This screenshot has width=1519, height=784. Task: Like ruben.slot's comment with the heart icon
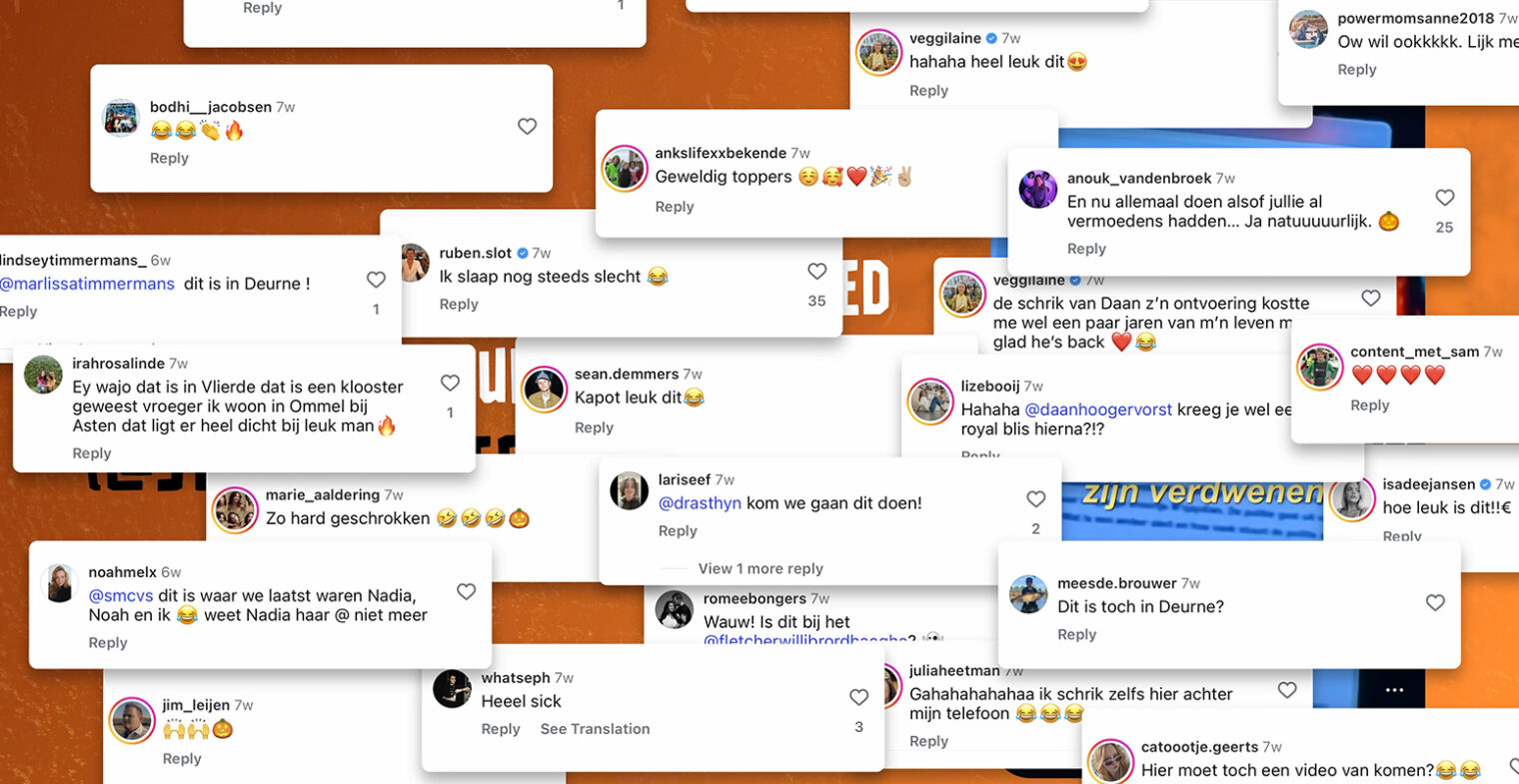816,272
